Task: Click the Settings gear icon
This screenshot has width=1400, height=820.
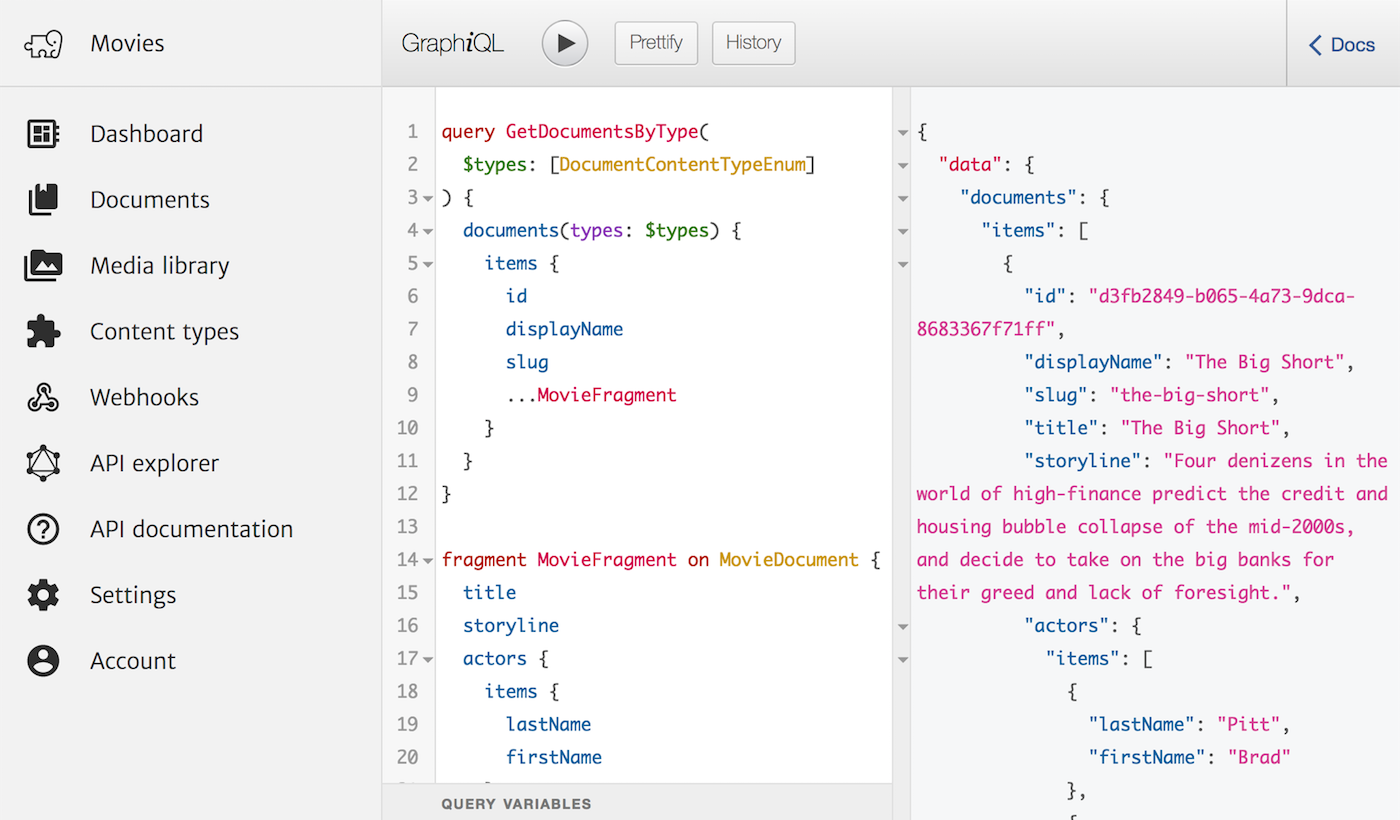Action: (x=43, y=595)
